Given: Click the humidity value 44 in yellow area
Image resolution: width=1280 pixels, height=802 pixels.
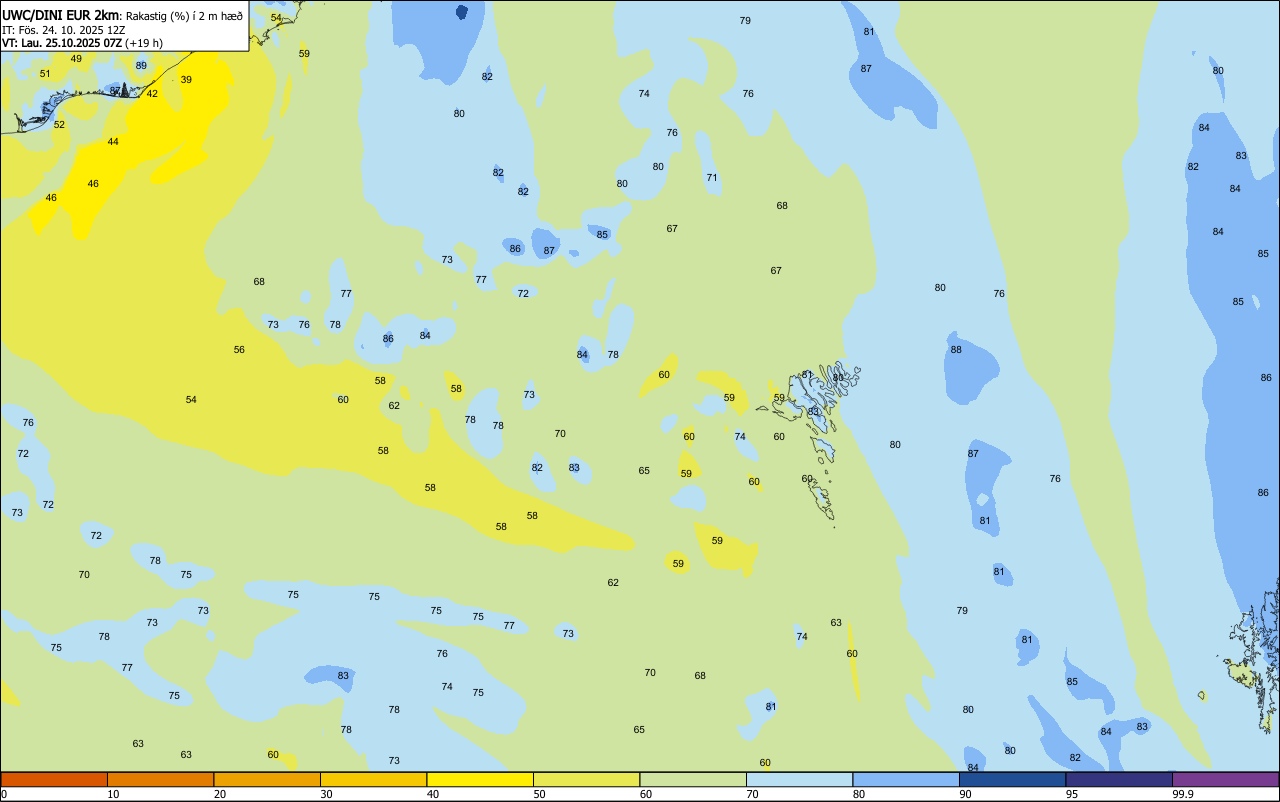Looking at the screenshot, I should [x=113, y=142].
